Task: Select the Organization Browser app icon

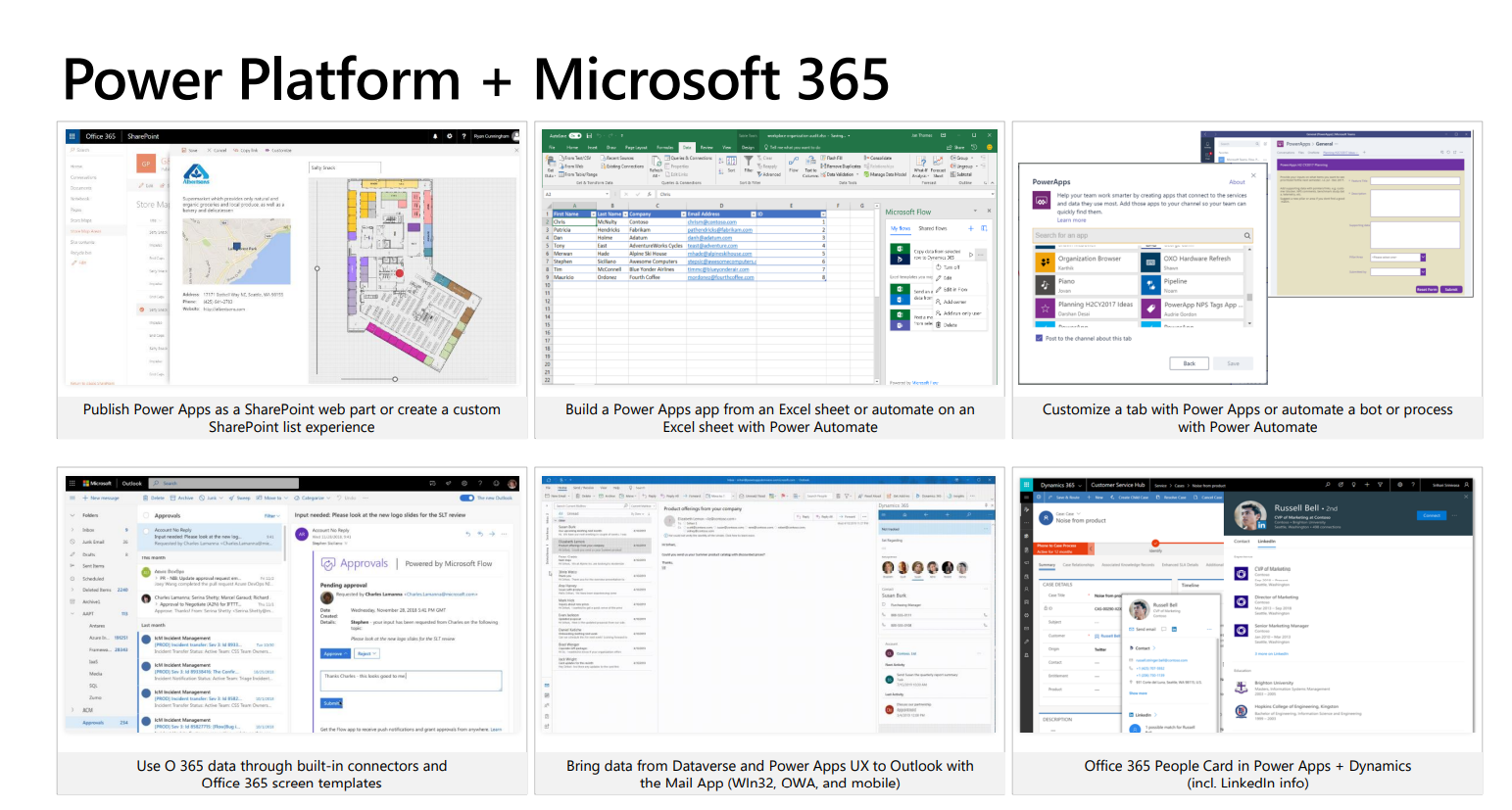Action: (1045, 262)
